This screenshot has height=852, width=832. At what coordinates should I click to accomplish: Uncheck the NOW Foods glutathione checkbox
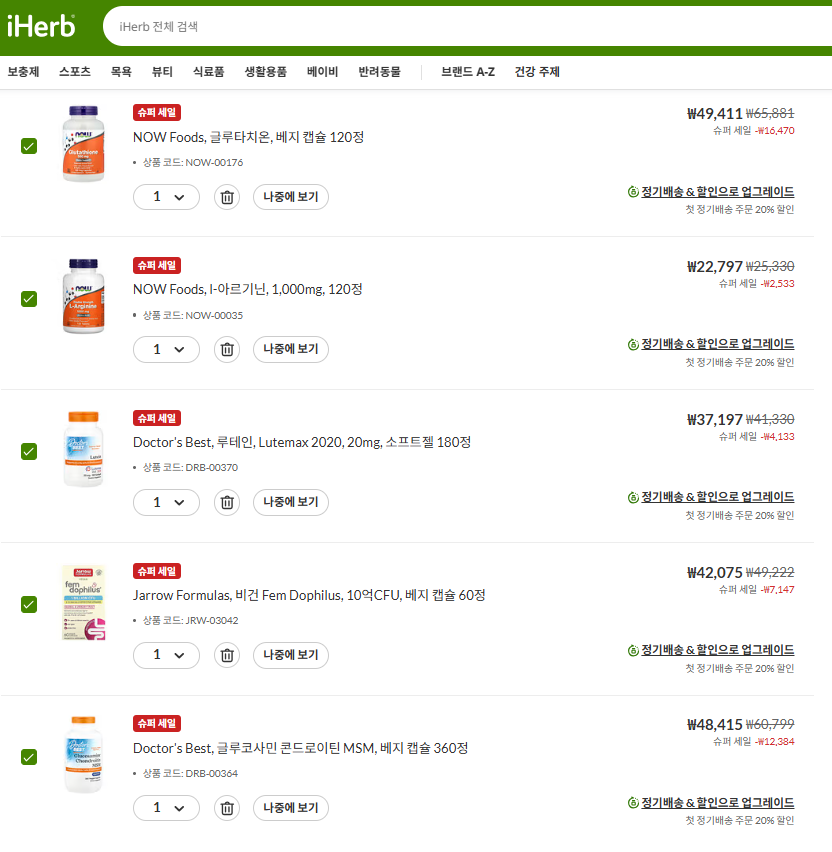pos(29,146)
